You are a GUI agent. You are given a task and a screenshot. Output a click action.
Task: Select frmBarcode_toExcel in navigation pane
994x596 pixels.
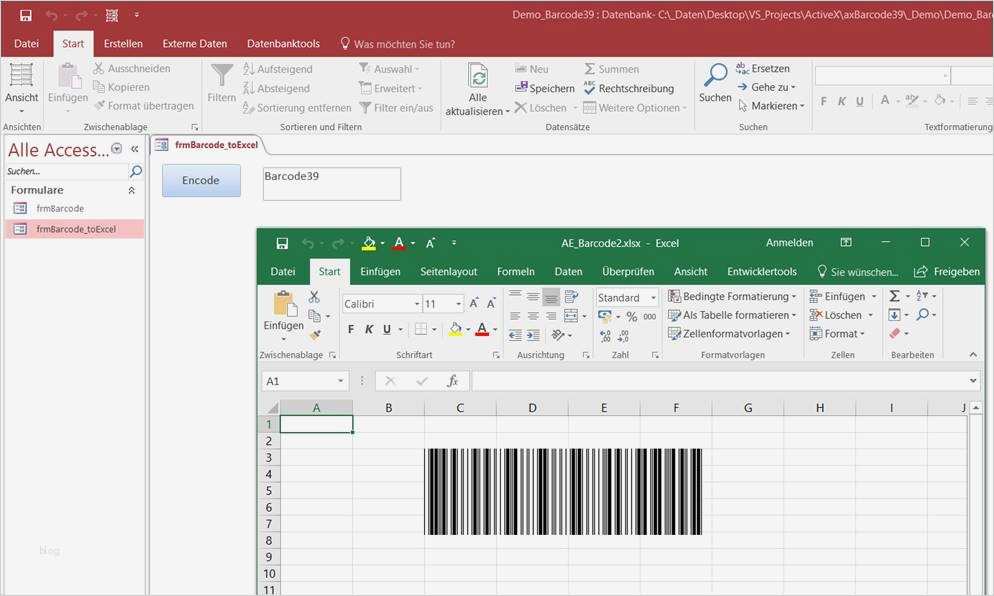(x=74, y=229)
